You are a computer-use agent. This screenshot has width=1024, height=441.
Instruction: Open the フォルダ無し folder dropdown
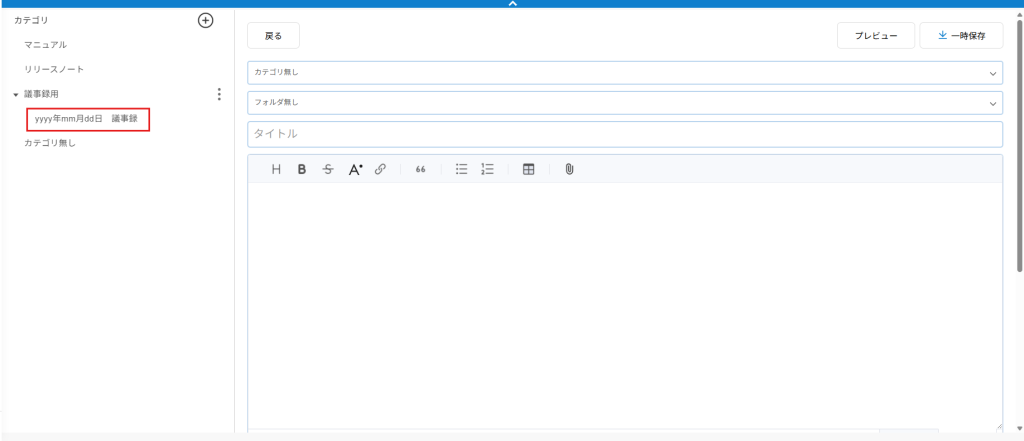tap(624, 102)
